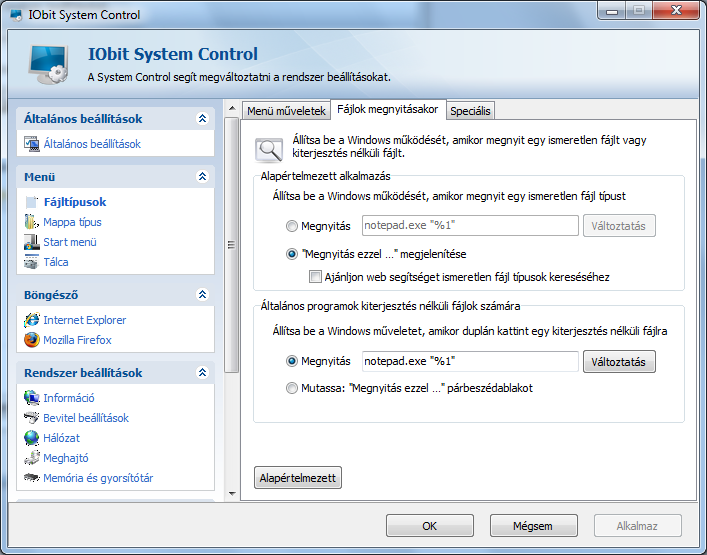
Task: Open the Információ link
Action: (69, 398)
